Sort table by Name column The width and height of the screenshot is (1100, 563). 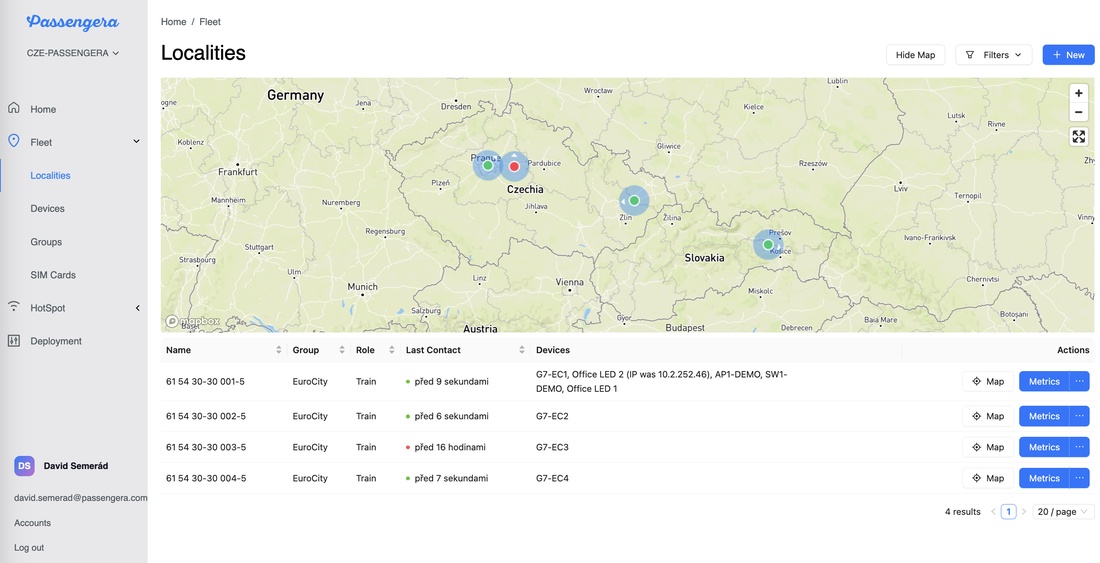[x=278, y=350]
